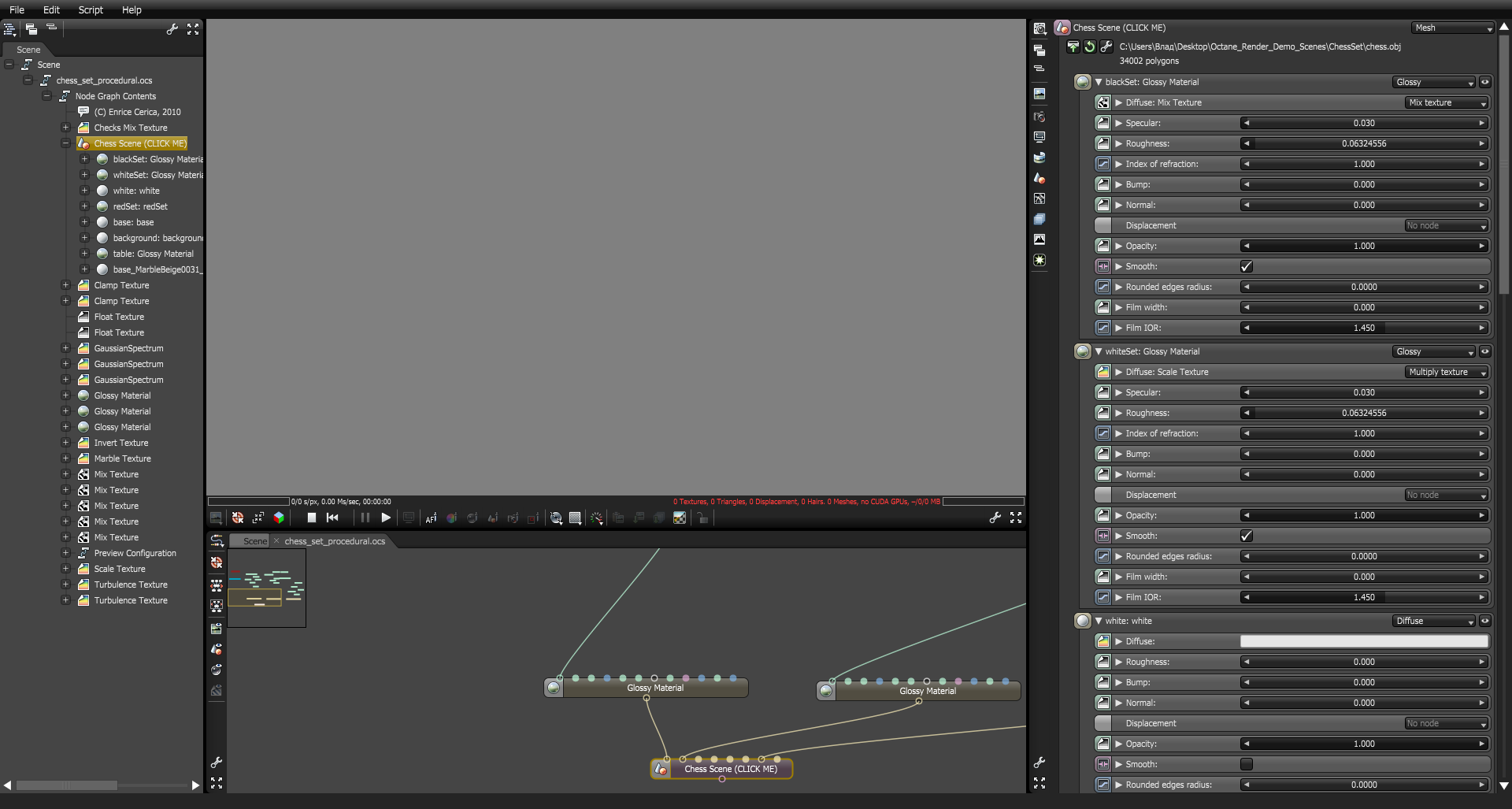Select the Invert Texture tree item
Viewport: 1512px width, 809px height.
pos(121,443)
